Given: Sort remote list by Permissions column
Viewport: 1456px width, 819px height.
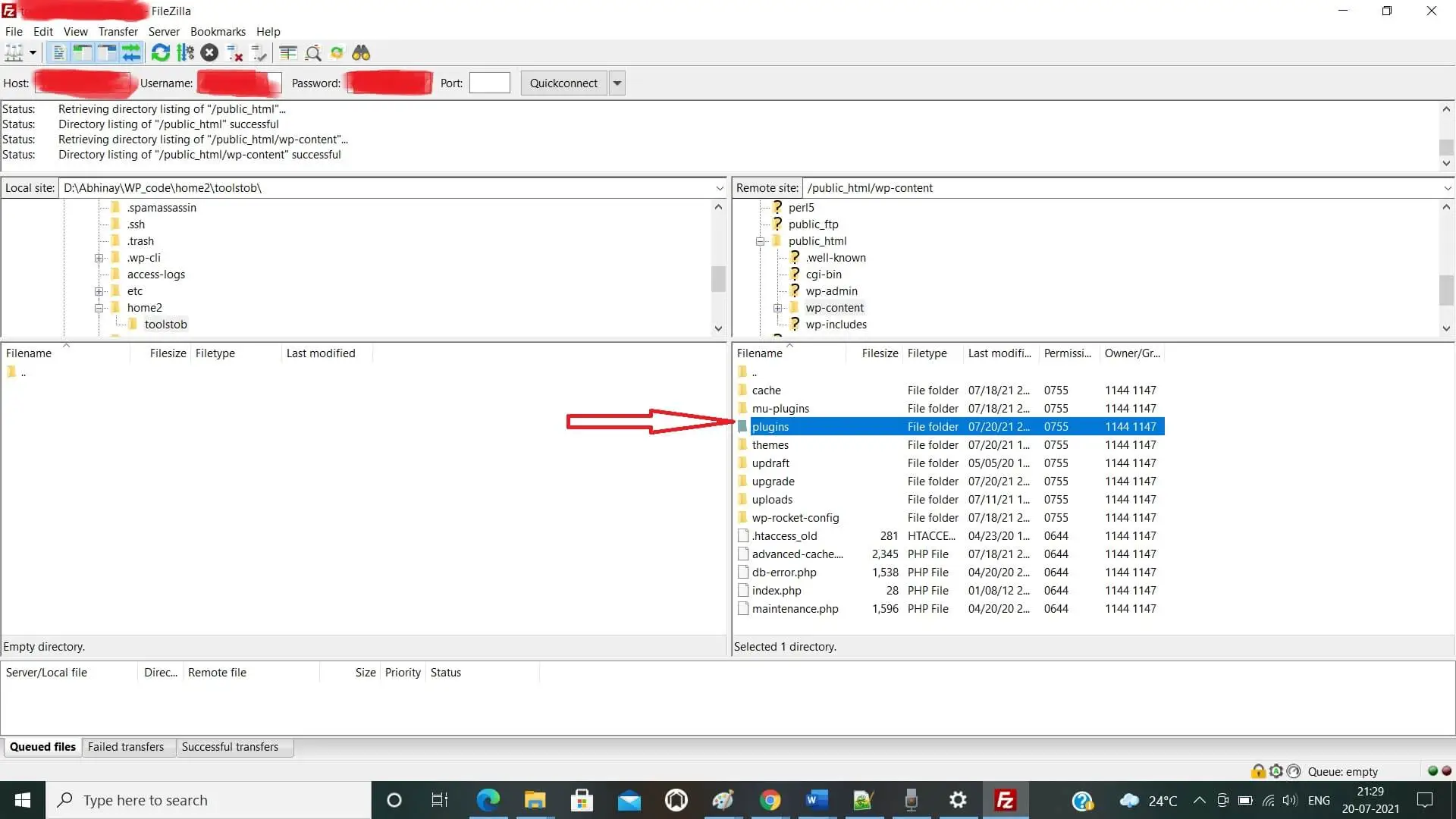Looking at the screenshot, I should click(x=1067, y=353).
